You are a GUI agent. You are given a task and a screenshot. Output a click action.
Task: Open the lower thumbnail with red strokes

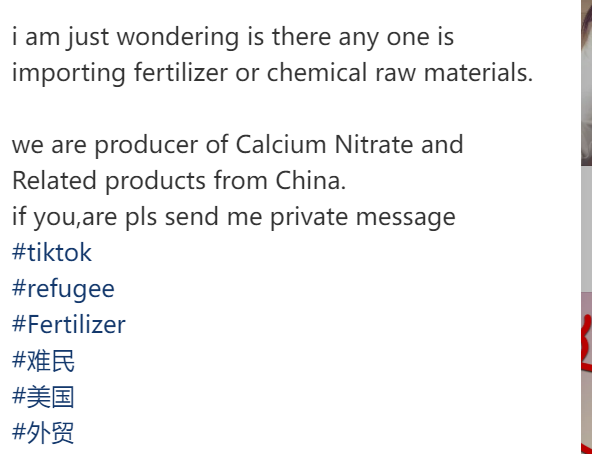586,373
